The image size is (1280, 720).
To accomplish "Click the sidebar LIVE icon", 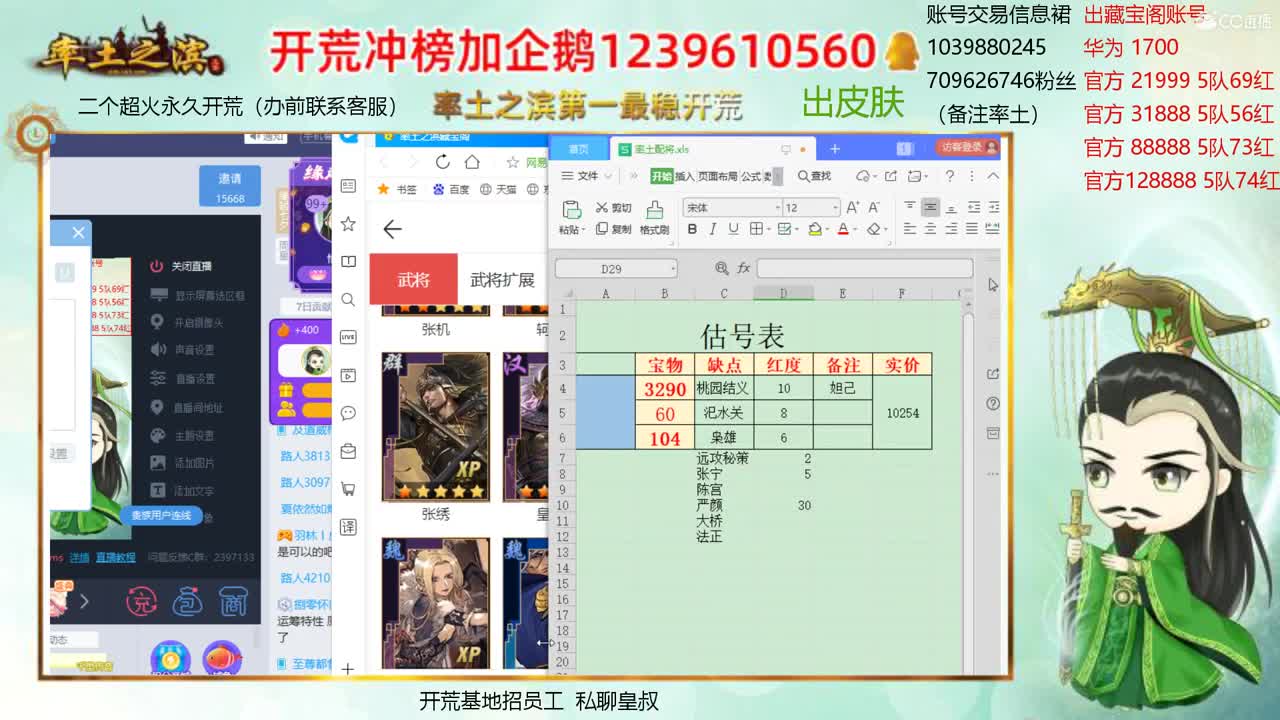I will [x=348, y=337].
